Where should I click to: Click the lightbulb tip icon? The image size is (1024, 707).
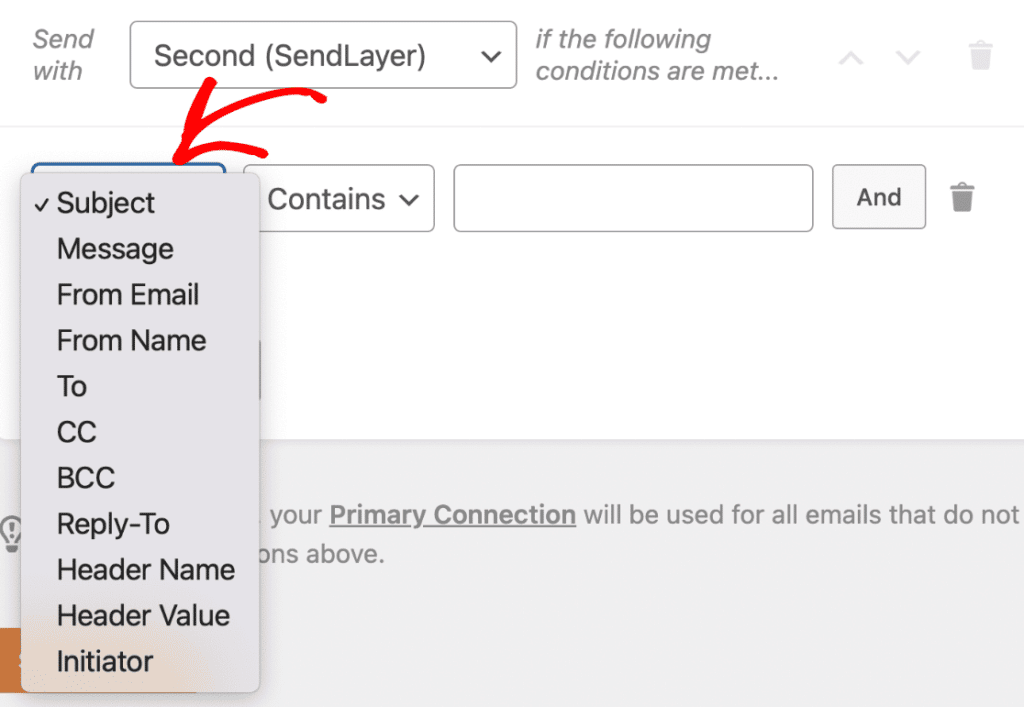(10, 535)
